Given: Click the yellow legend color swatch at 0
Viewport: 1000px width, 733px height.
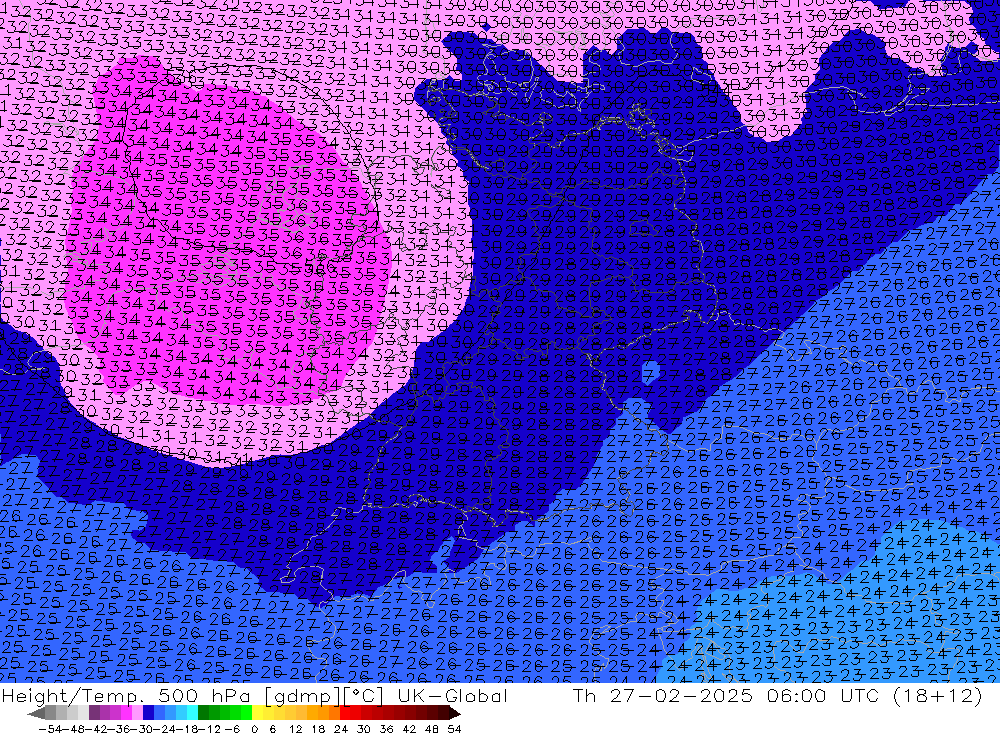Looking at the screenshot, I should pyautogui.click(x=258, y=713).
